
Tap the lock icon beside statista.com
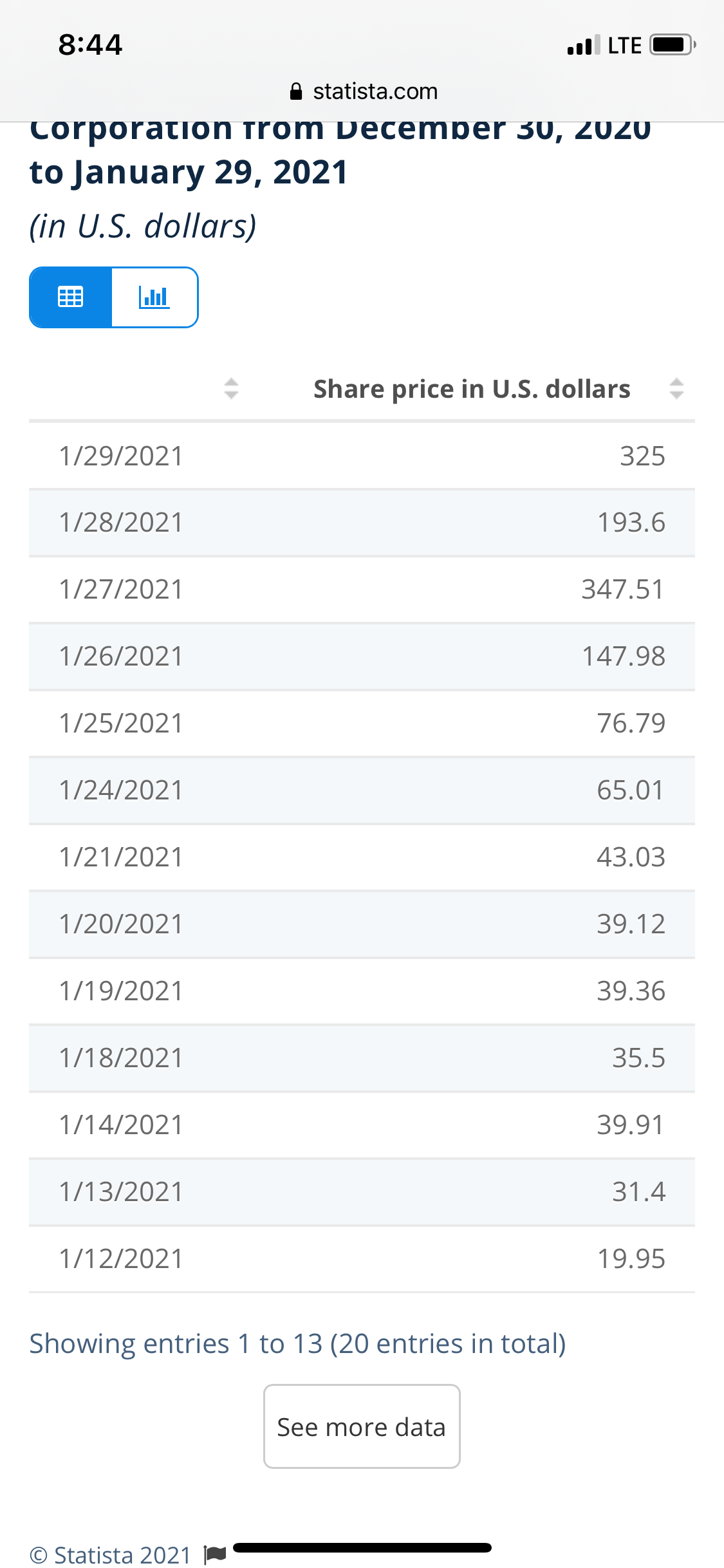point(296,91)
